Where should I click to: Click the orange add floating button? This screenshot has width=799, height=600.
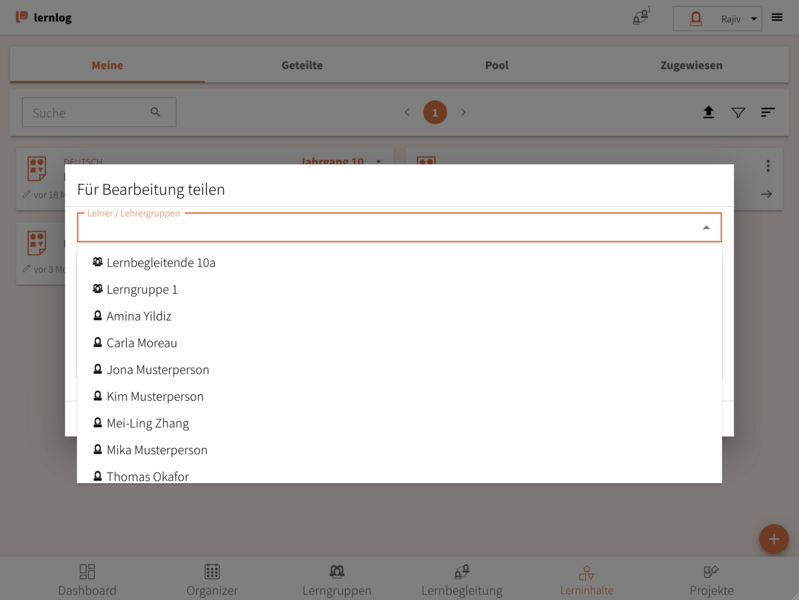[x=773, y=539]
